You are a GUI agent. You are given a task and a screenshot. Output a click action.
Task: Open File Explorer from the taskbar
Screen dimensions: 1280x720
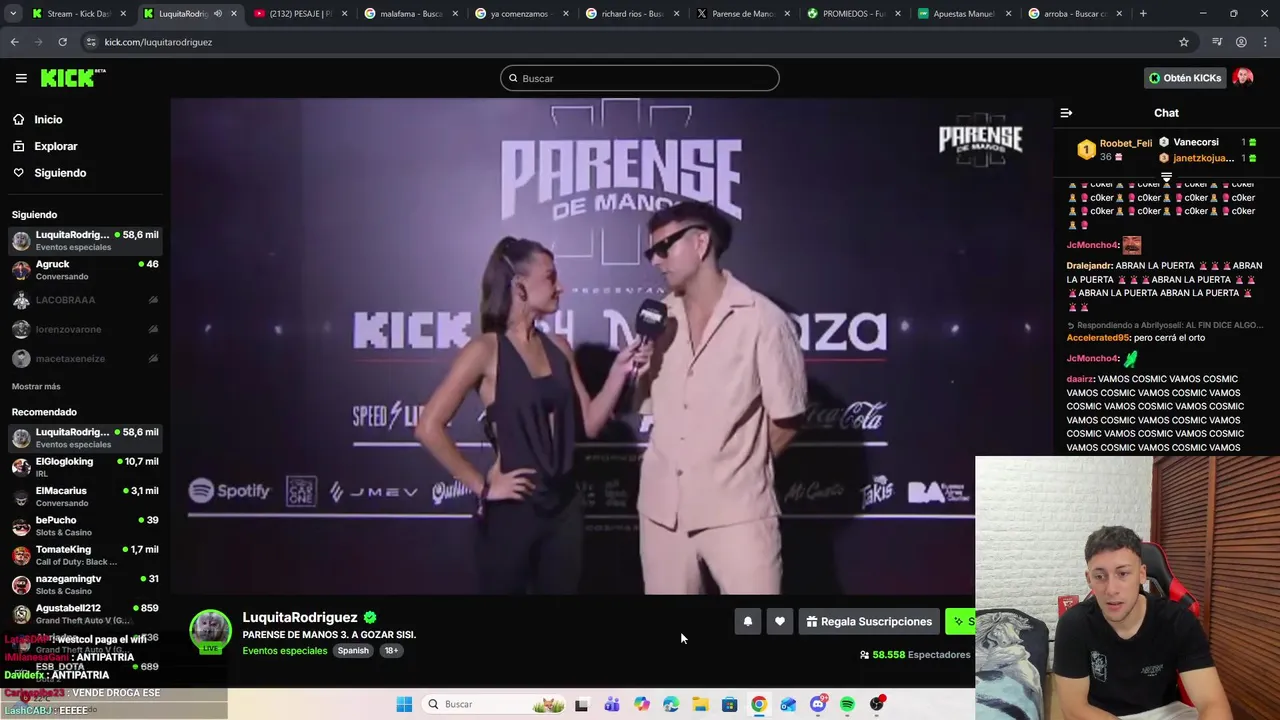click(x=700, y=704)
